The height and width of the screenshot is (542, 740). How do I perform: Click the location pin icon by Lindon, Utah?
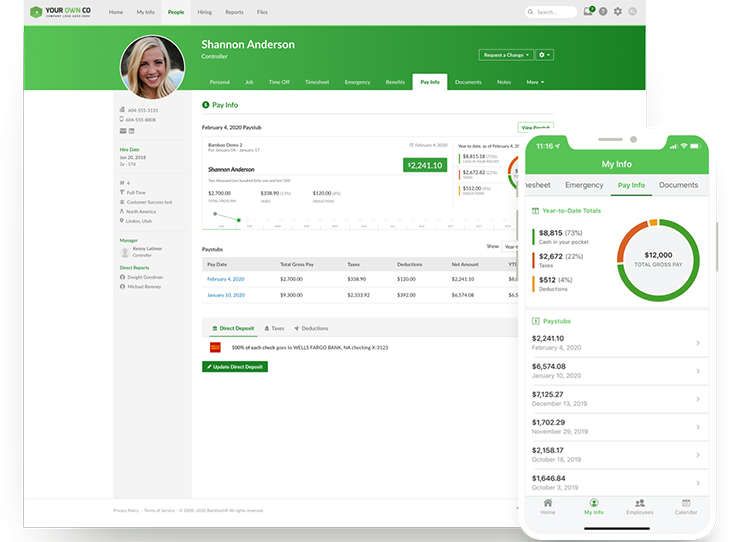click(x=122, y=220)
